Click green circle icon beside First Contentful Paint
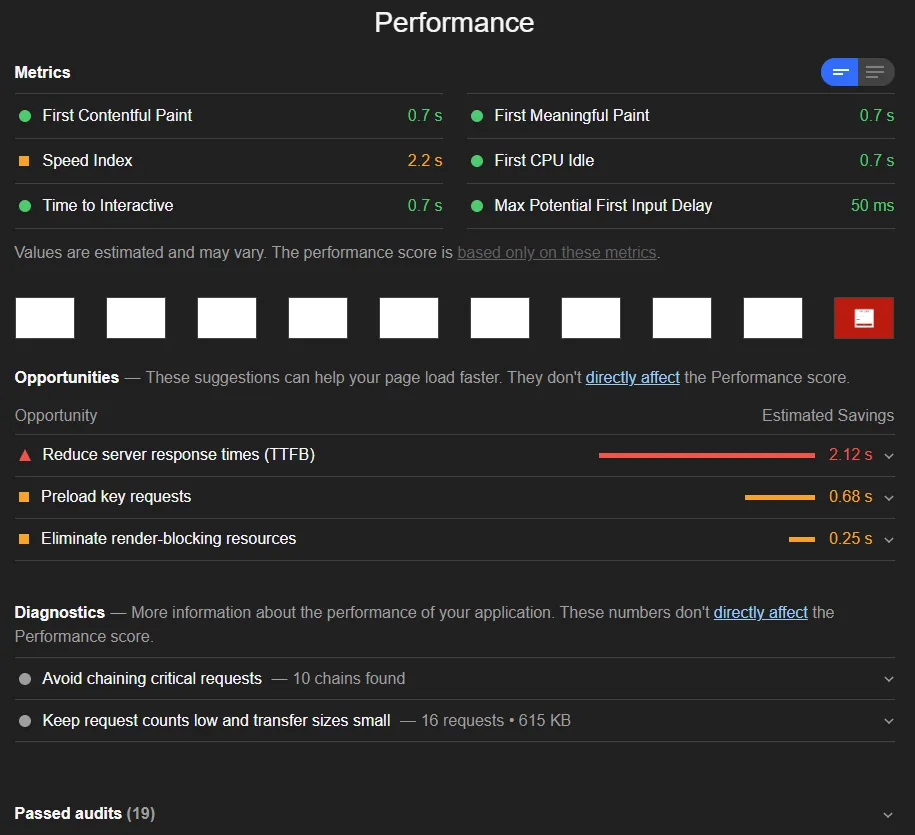The height and width of the screenshot is (835, 915). (x=25, y=116)
